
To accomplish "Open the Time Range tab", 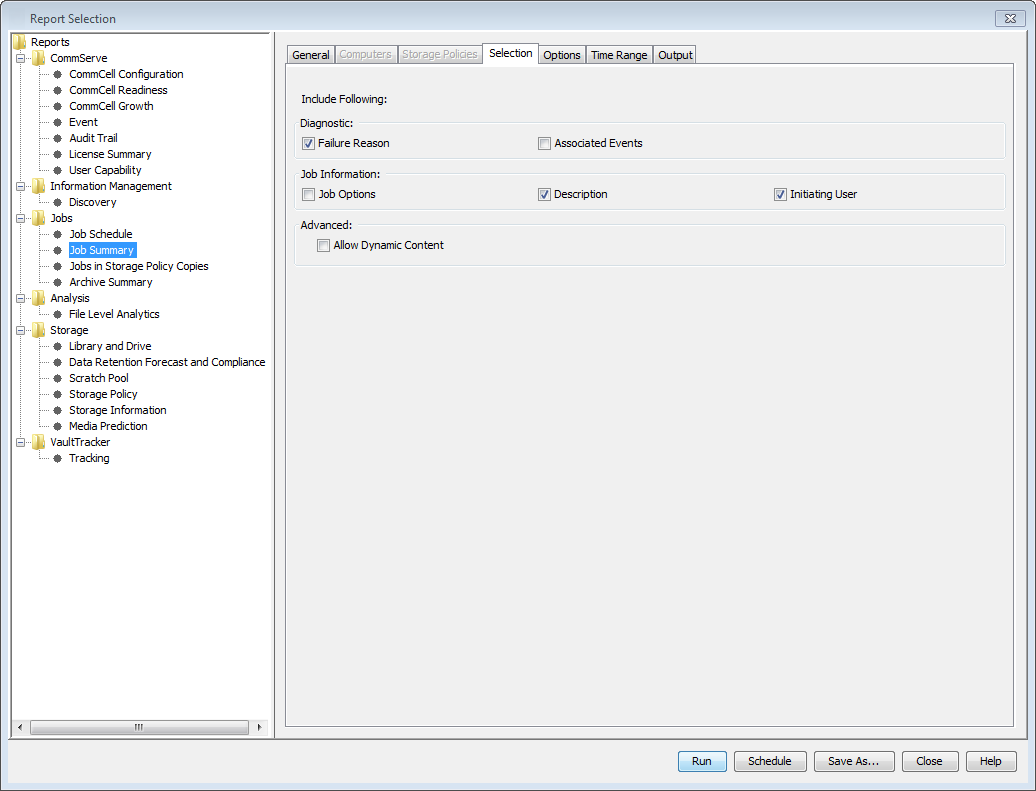I will click(619, 54).
